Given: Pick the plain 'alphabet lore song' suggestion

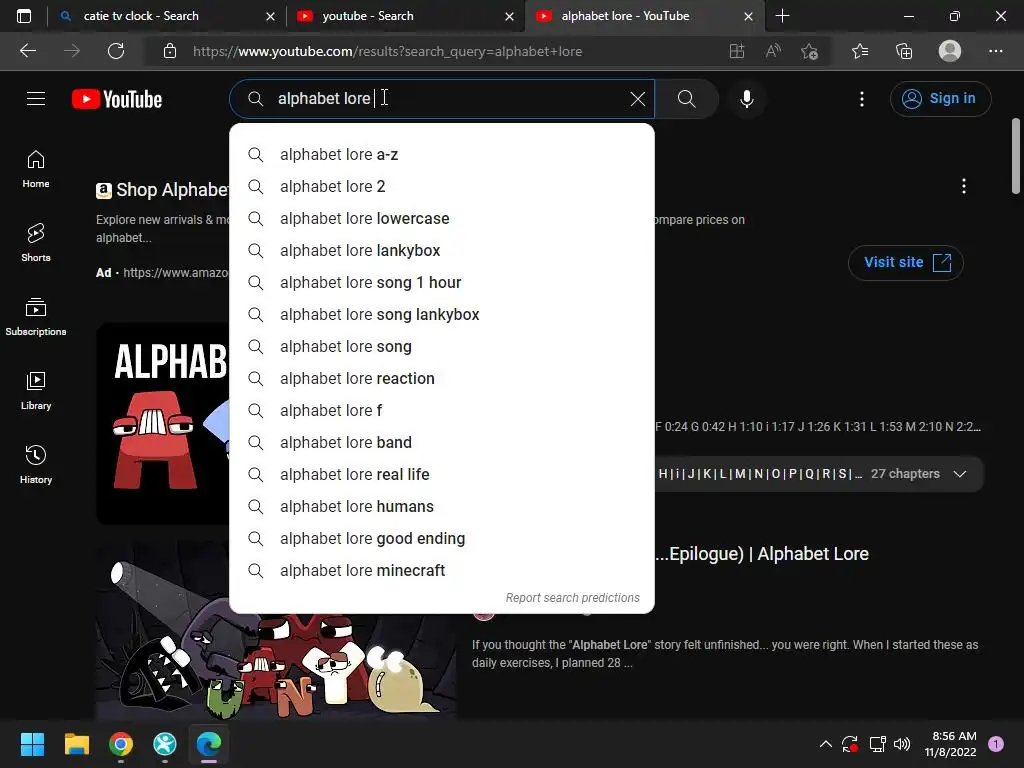Looking at the screenshot, I should coord(442,347).
